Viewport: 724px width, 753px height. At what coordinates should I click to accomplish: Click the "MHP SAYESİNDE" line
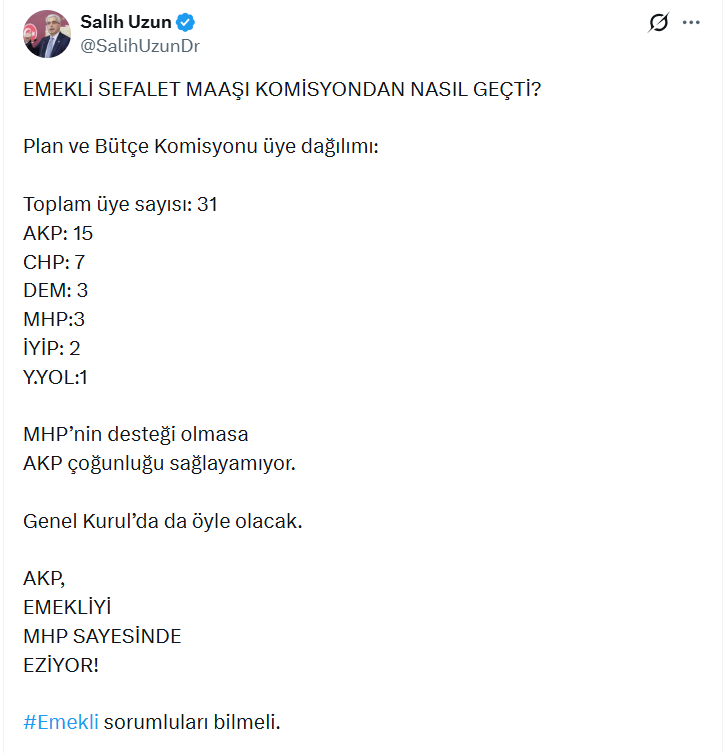102,636
